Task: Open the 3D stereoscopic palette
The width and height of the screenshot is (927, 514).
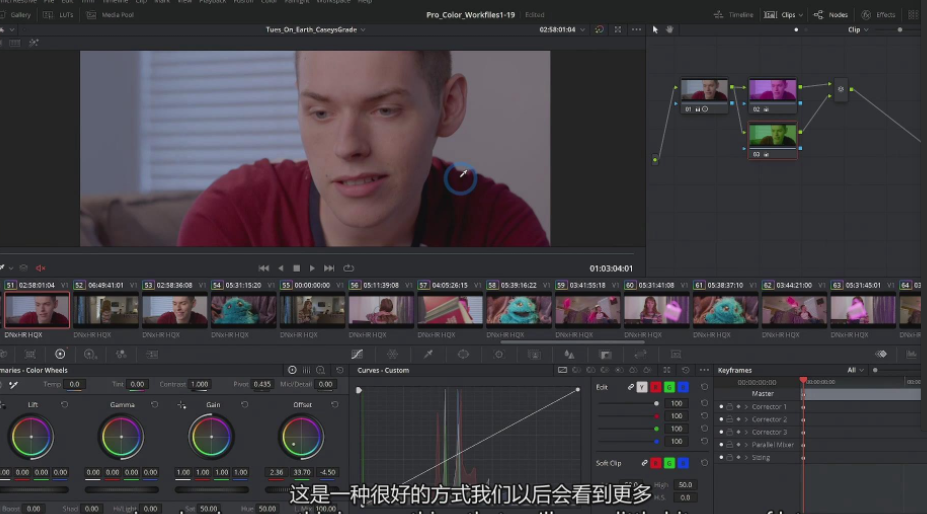Action: 676,354
